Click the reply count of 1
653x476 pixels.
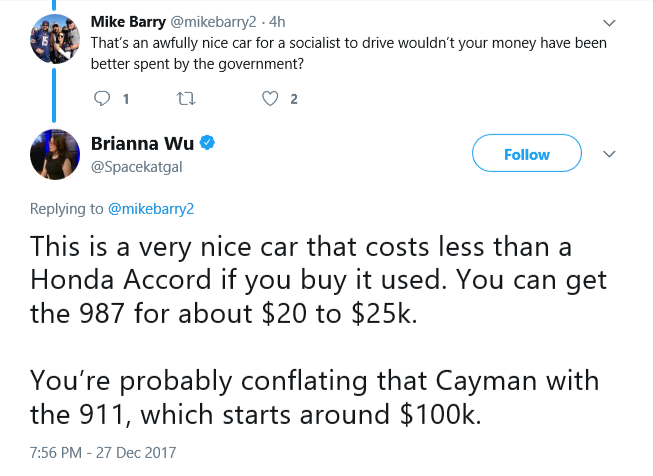pos(126,99)
